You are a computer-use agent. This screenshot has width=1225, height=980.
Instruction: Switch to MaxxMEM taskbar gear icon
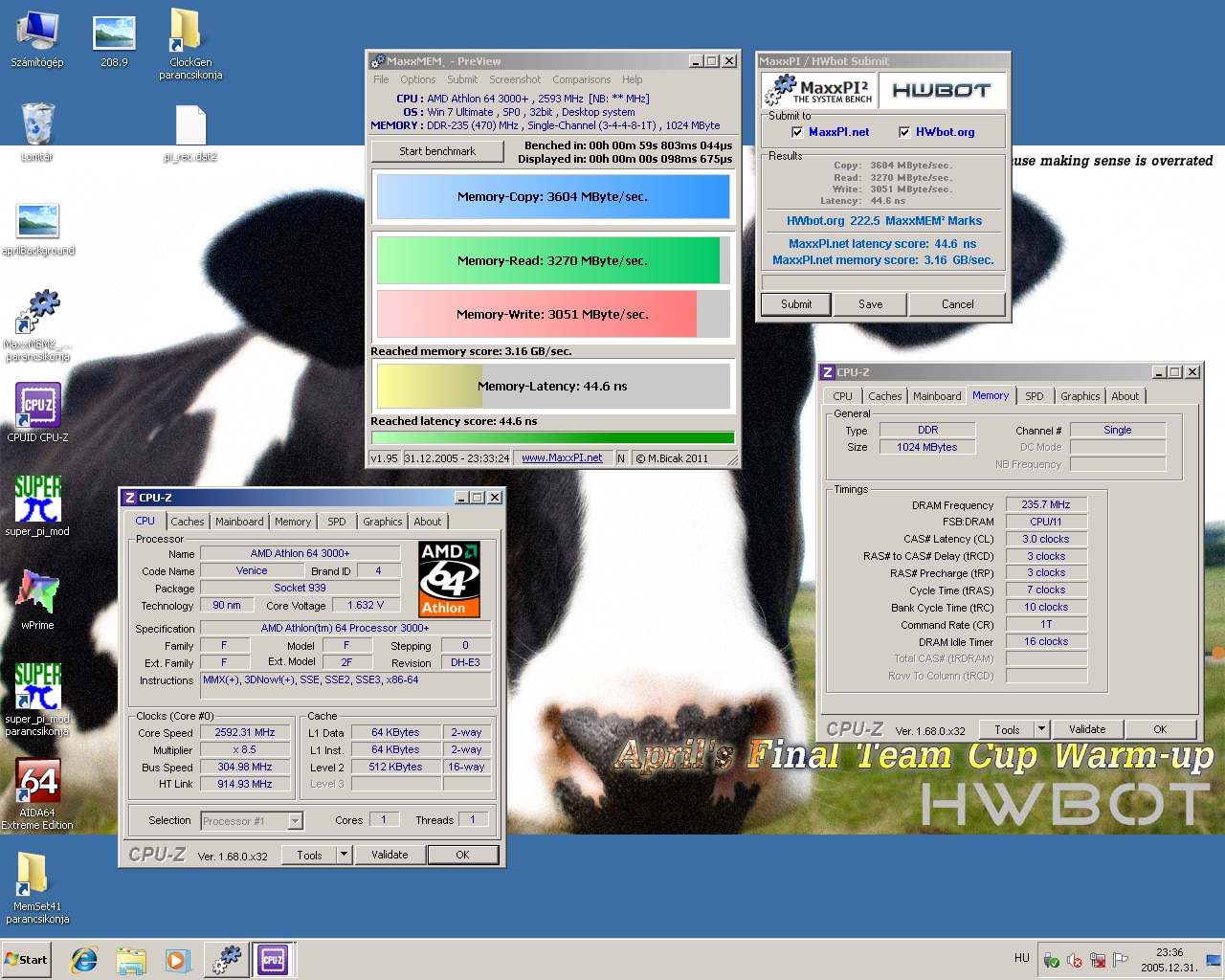pos(227,960)
